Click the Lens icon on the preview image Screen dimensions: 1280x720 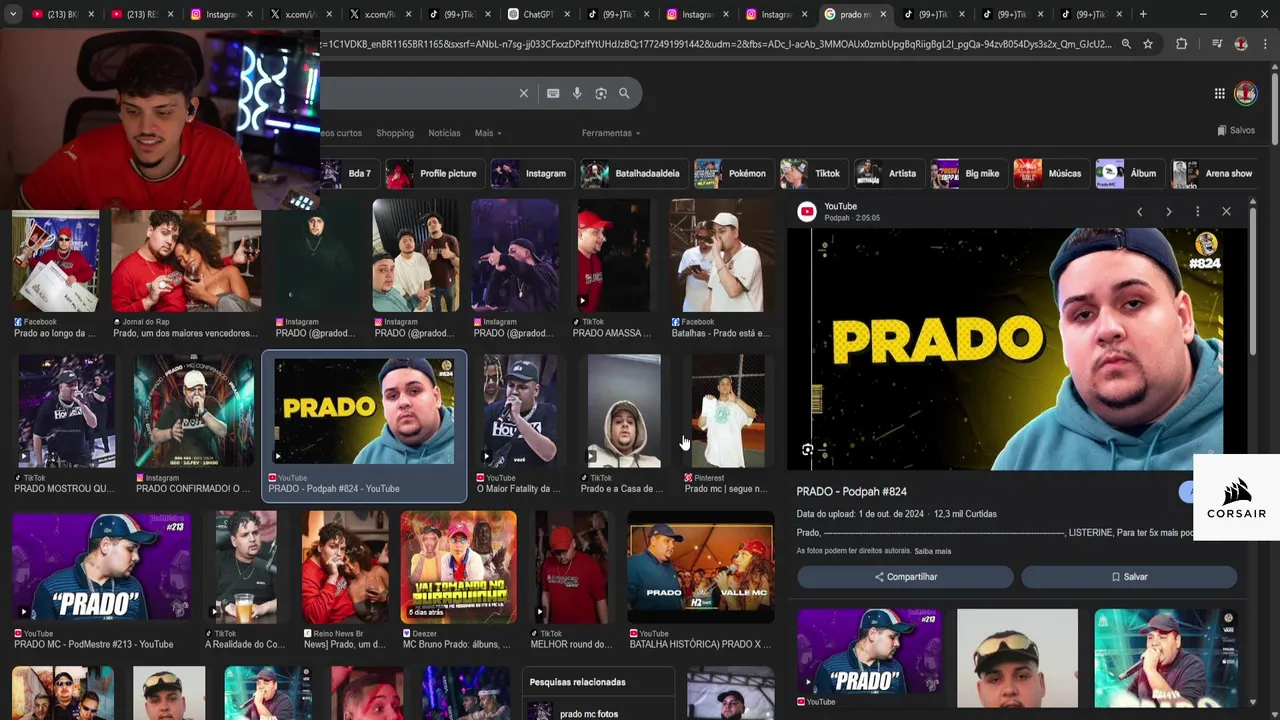point(808,450)
